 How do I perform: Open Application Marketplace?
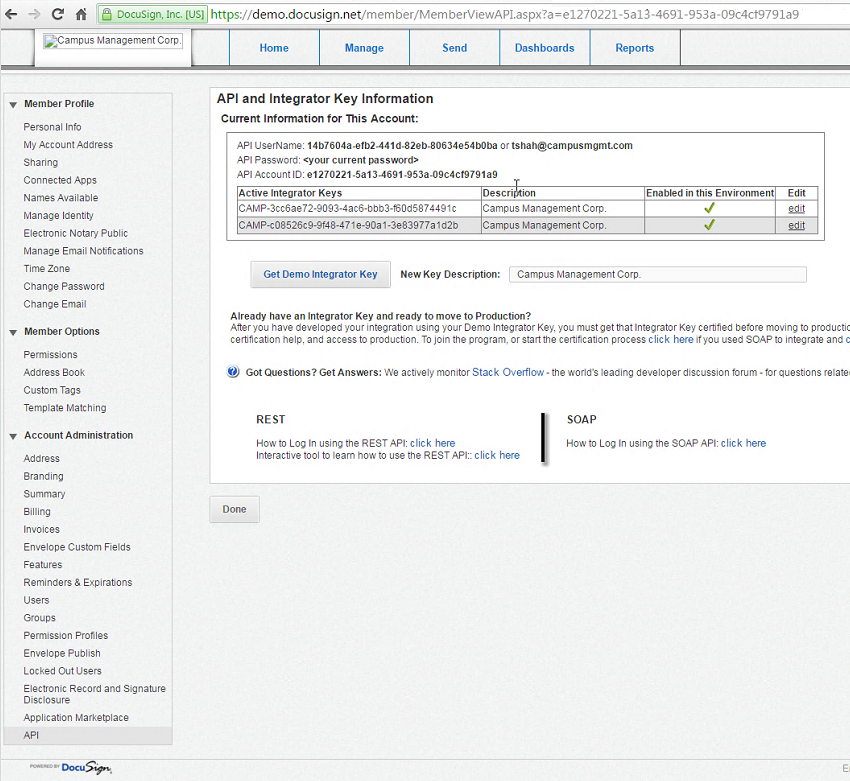tap(76, 718)
